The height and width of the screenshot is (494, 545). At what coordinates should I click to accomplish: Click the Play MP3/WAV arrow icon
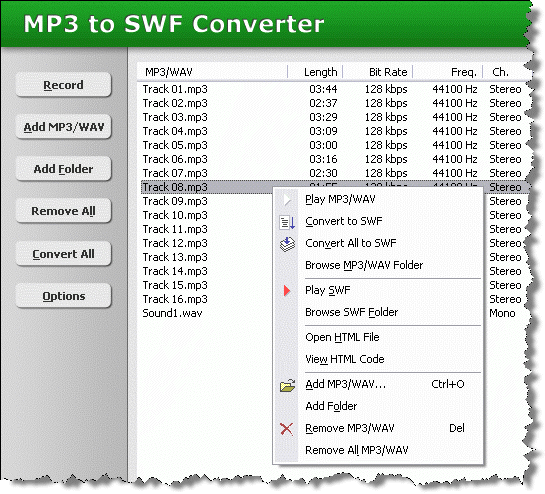point(287,200)
